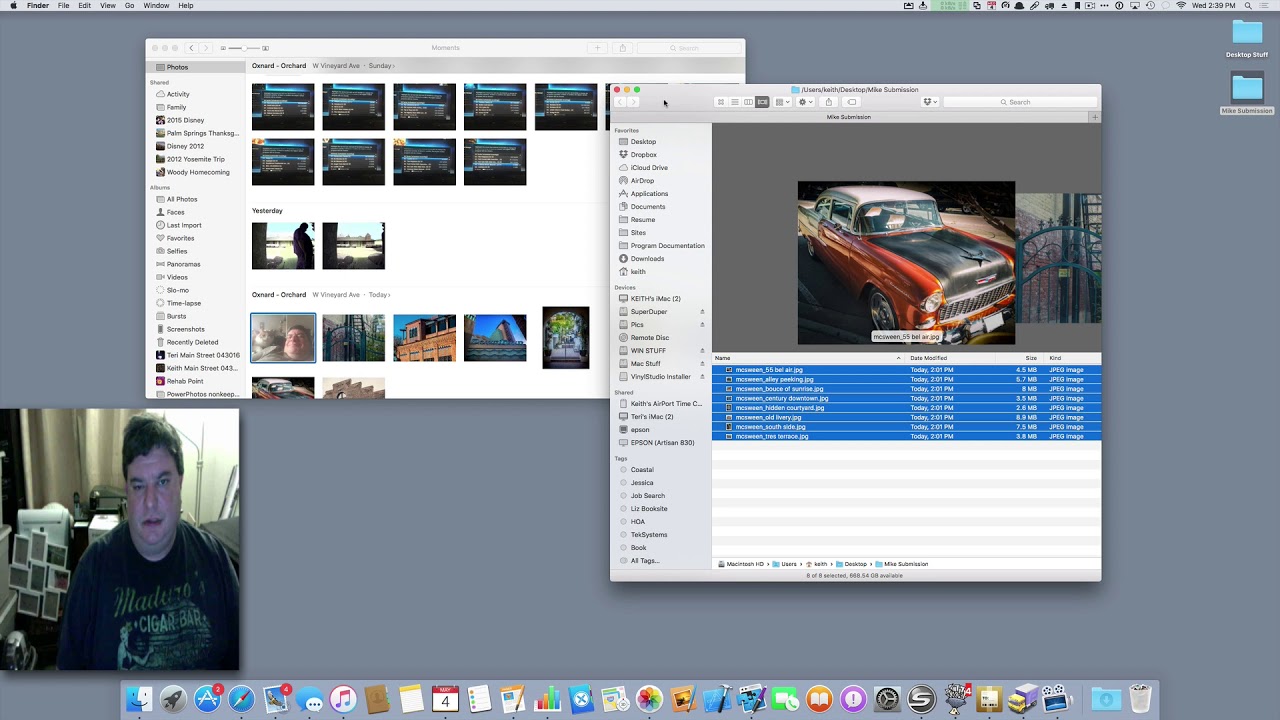Eject the SuperDuper volume

(x=702, y=312)
